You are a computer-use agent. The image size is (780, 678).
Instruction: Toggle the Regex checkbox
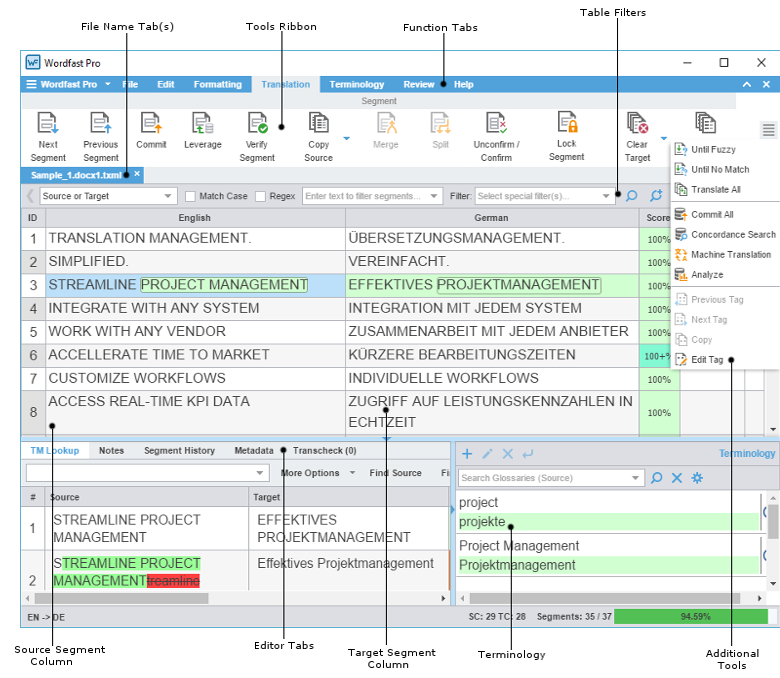[261, 196]
